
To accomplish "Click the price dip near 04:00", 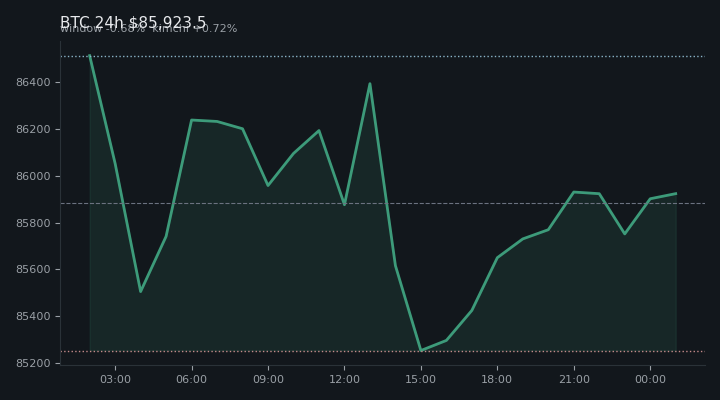I will coord(141,292).
